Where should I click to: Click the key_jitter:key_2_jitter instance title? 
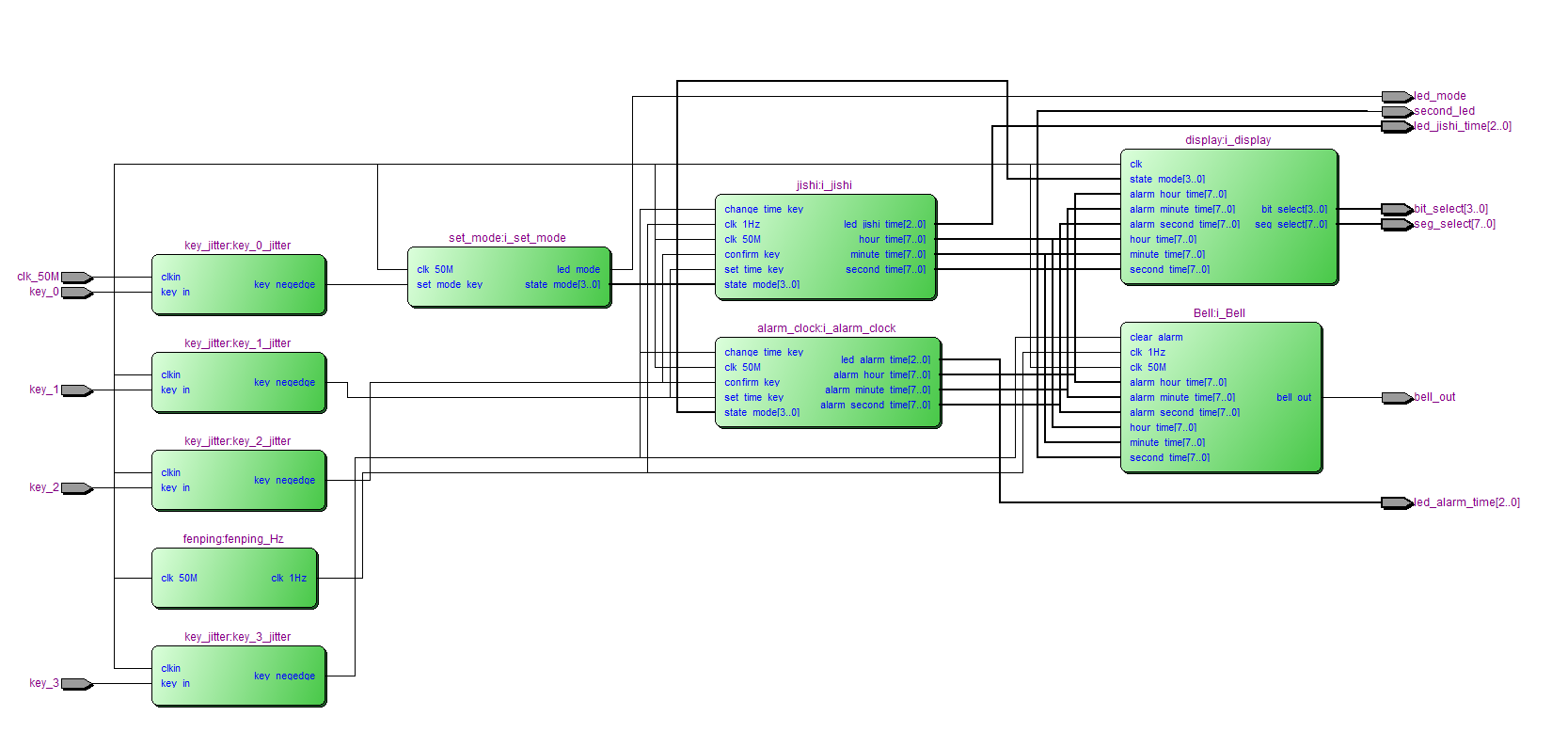click(x=238, y=441)
